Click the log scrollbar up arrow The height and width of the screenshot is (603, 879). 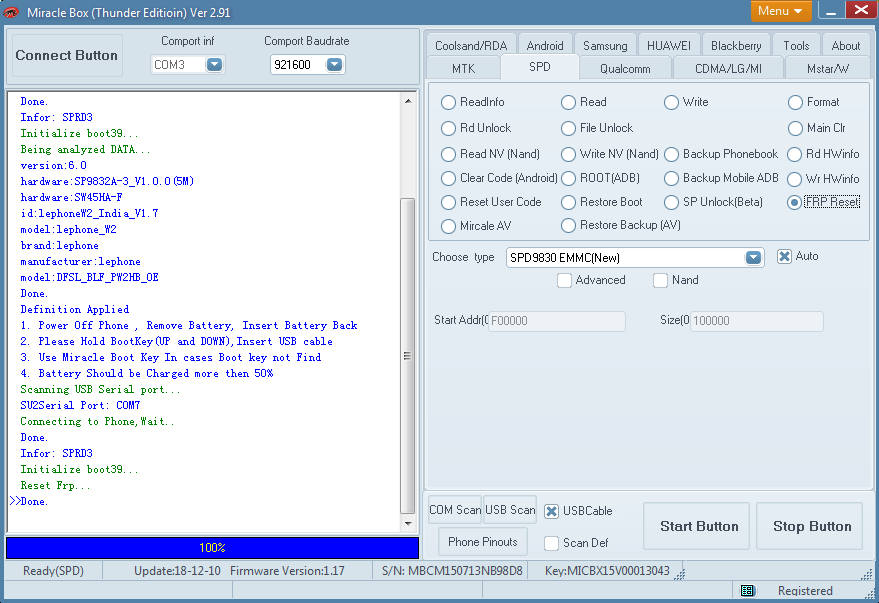coord(408,101)
